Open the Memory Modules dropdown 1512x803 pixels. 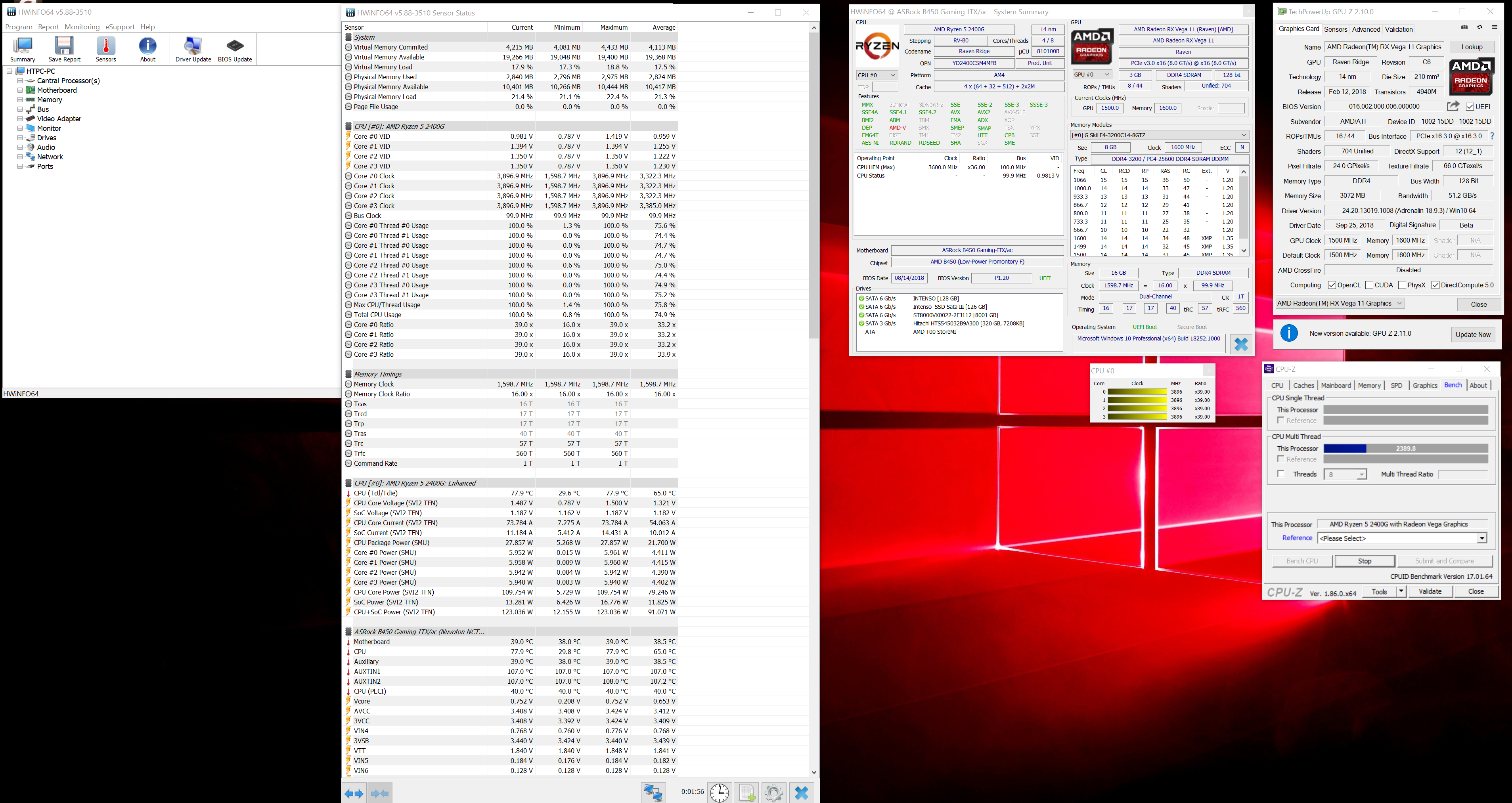pos(1243,135)
